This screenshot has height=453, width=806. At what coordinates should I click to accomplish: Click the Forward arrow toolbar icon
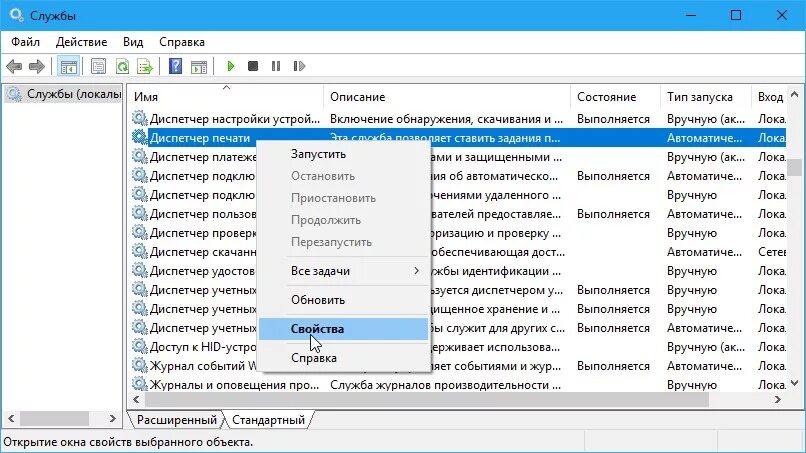pyautogui.click(x=36, y=66)
